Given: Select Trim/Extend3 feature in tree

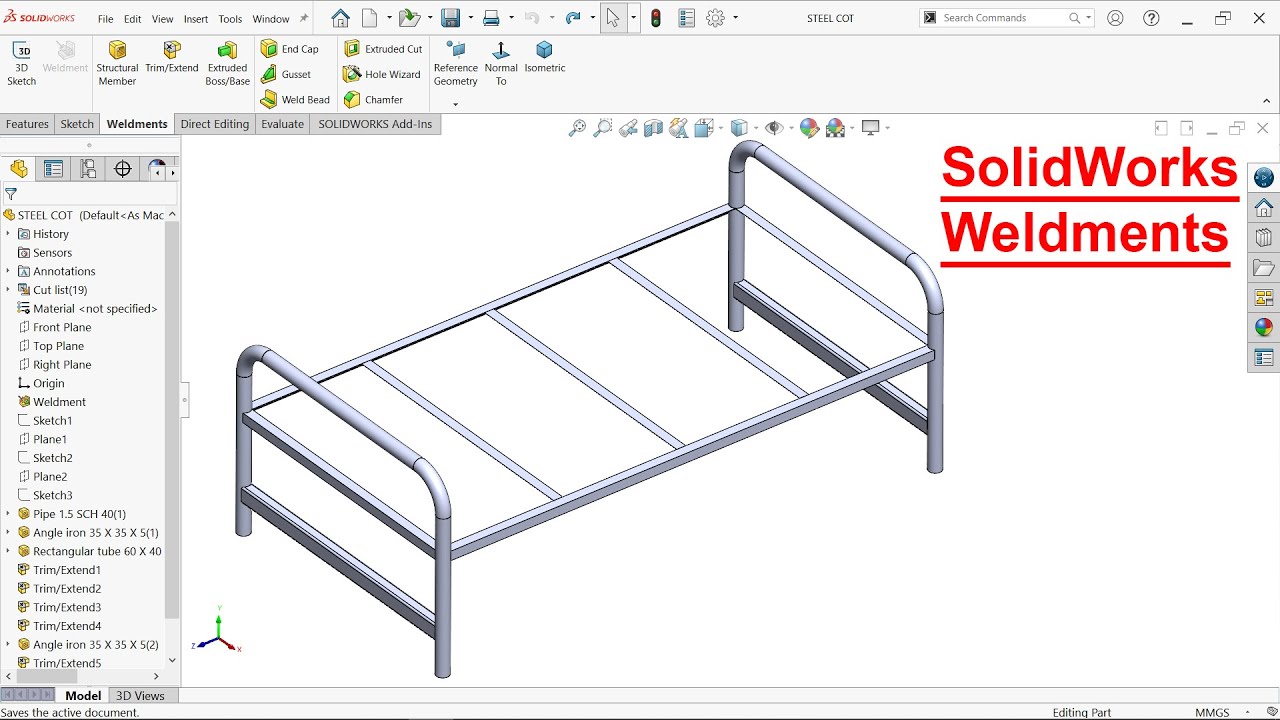Looking at the screenshot, I should [x=67, y=607].
